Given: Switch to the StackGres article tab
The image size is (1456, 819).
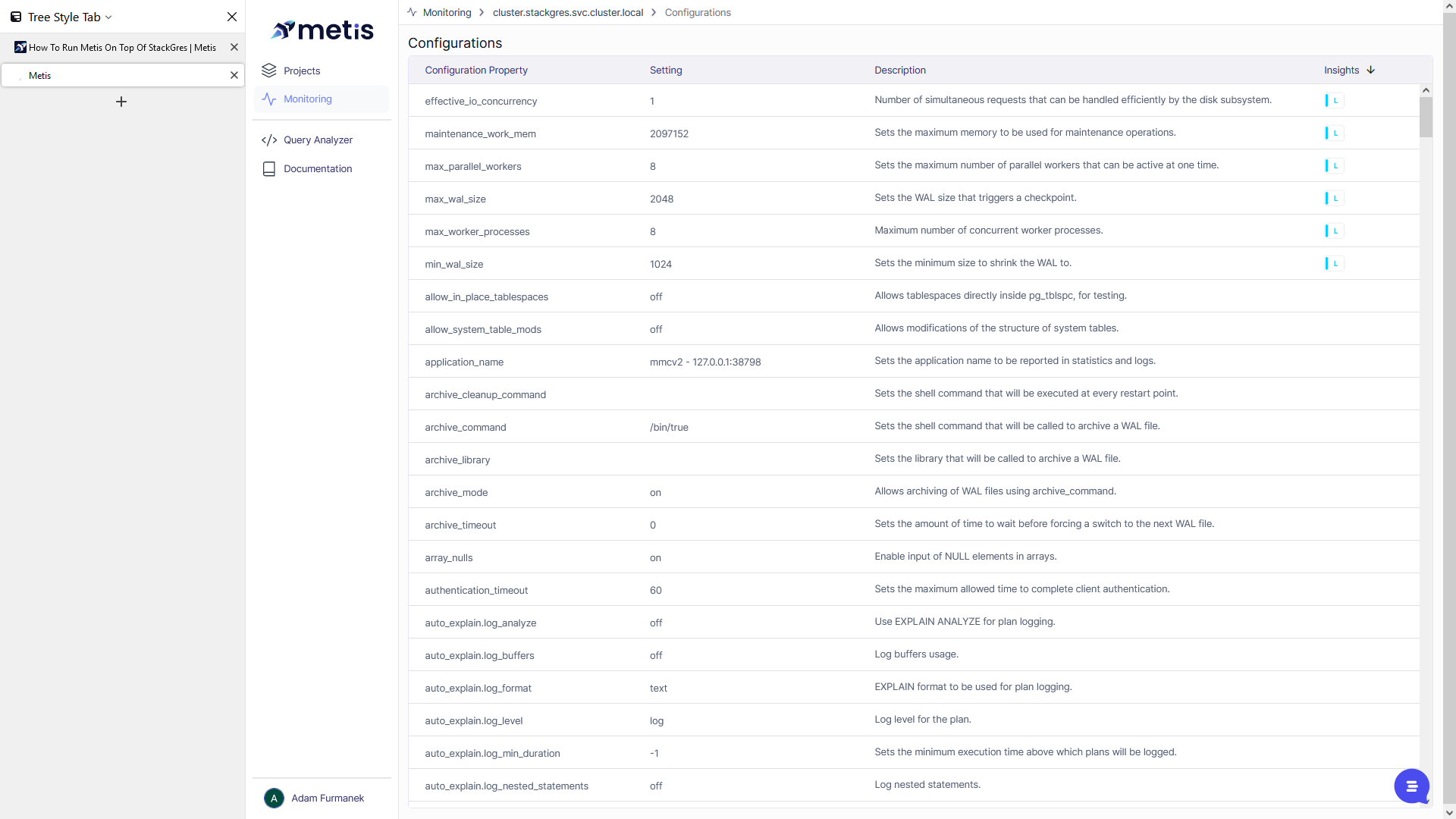Looking at the screenshot, I should 122,47.
